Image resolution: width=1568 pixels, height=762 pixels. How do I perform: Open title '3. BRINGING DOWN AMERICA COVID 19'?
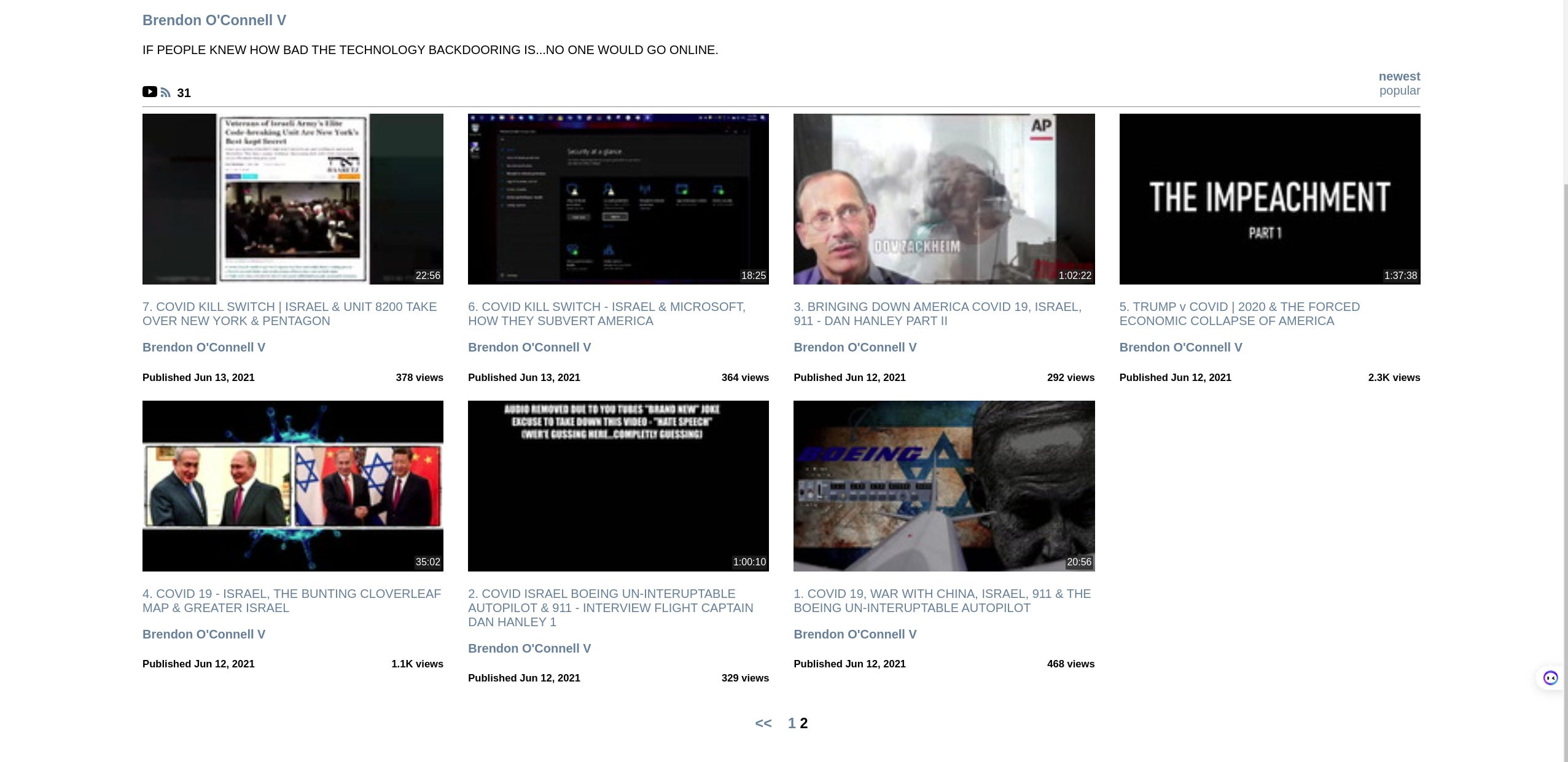937,313
